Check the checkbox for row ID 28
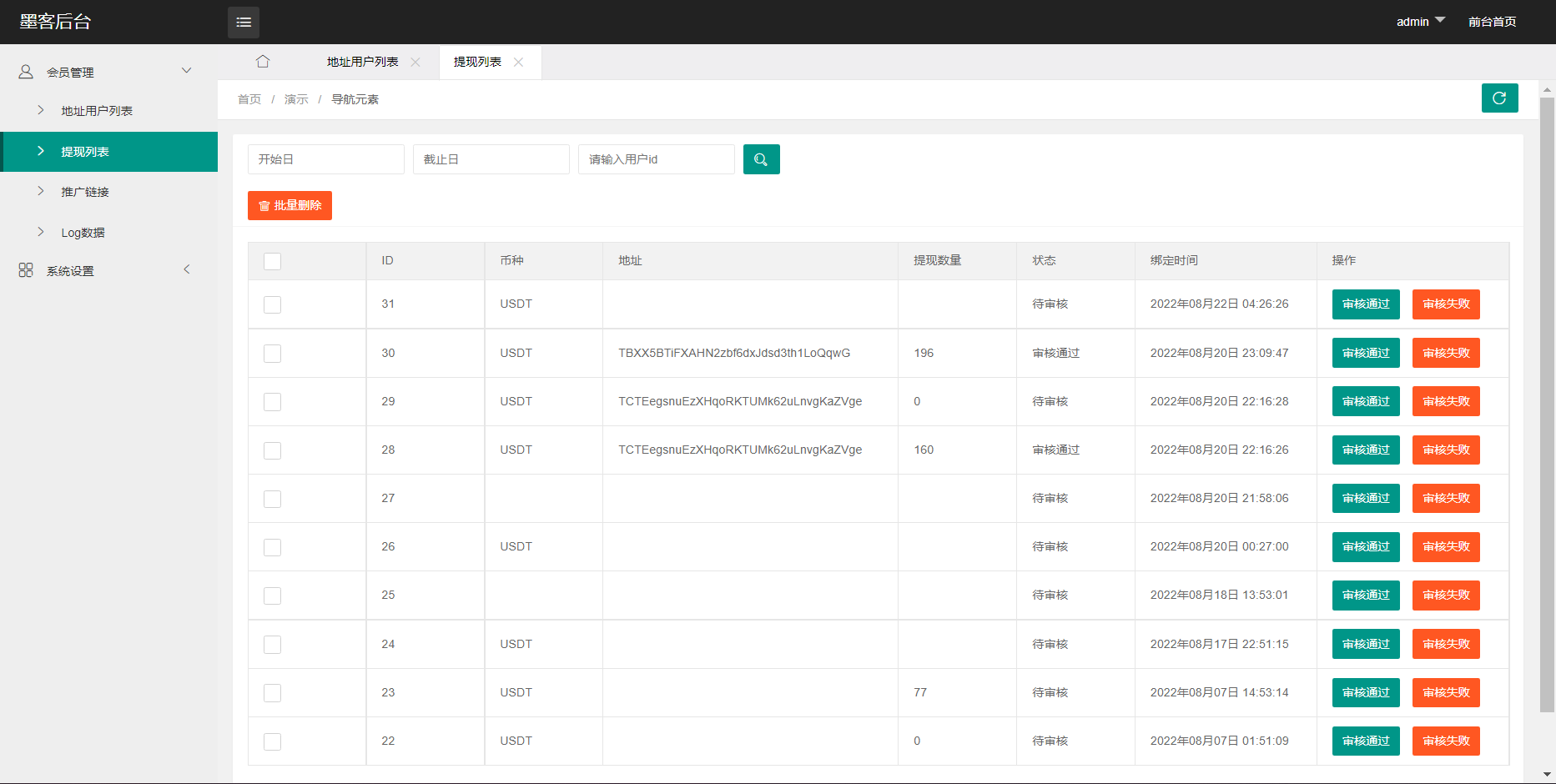1556x784 pixels. click(x=272, y=450)
